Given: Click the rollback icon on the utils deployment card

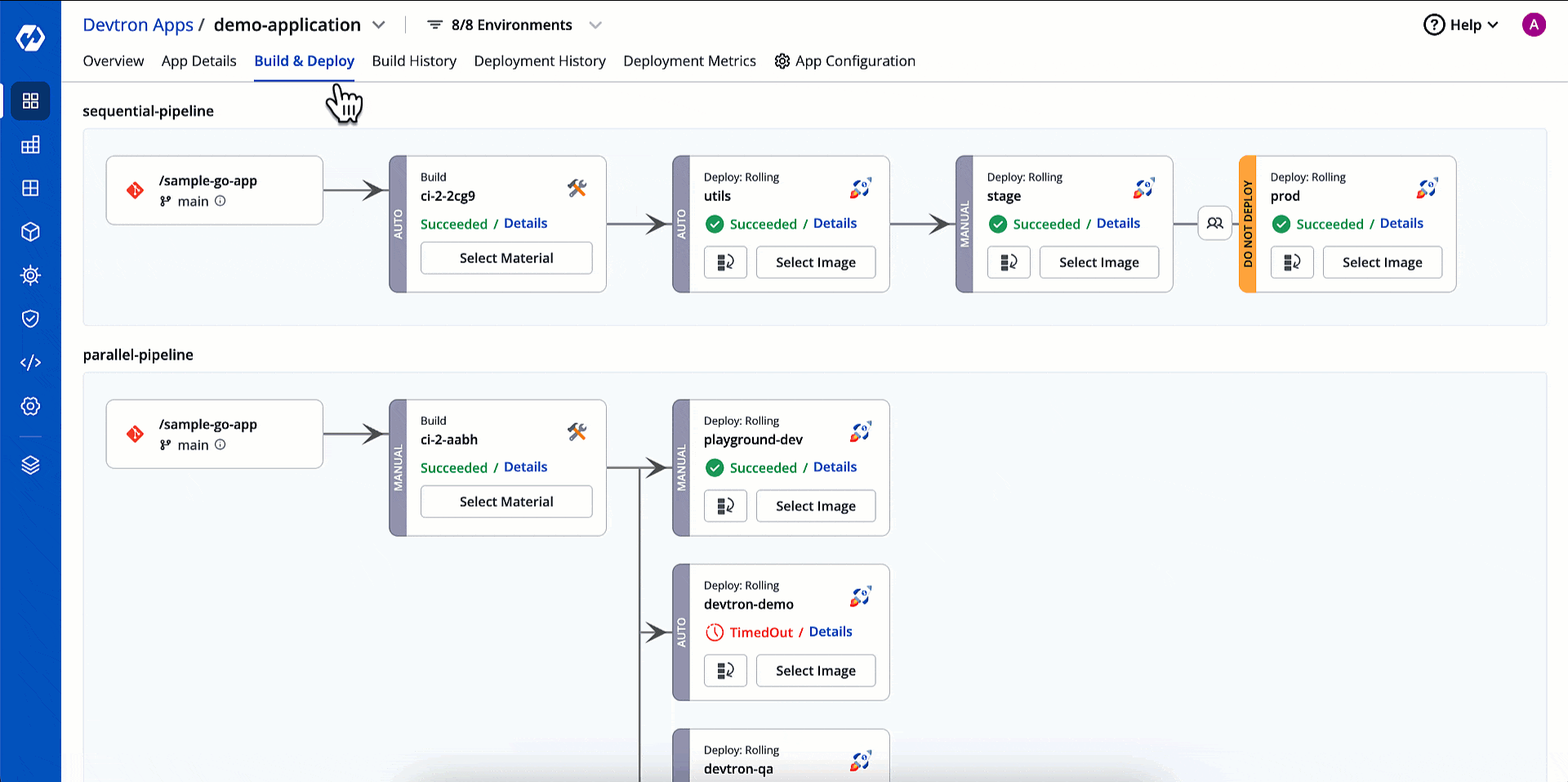Looking at the screenshot, I should click(x=725, y=262).
